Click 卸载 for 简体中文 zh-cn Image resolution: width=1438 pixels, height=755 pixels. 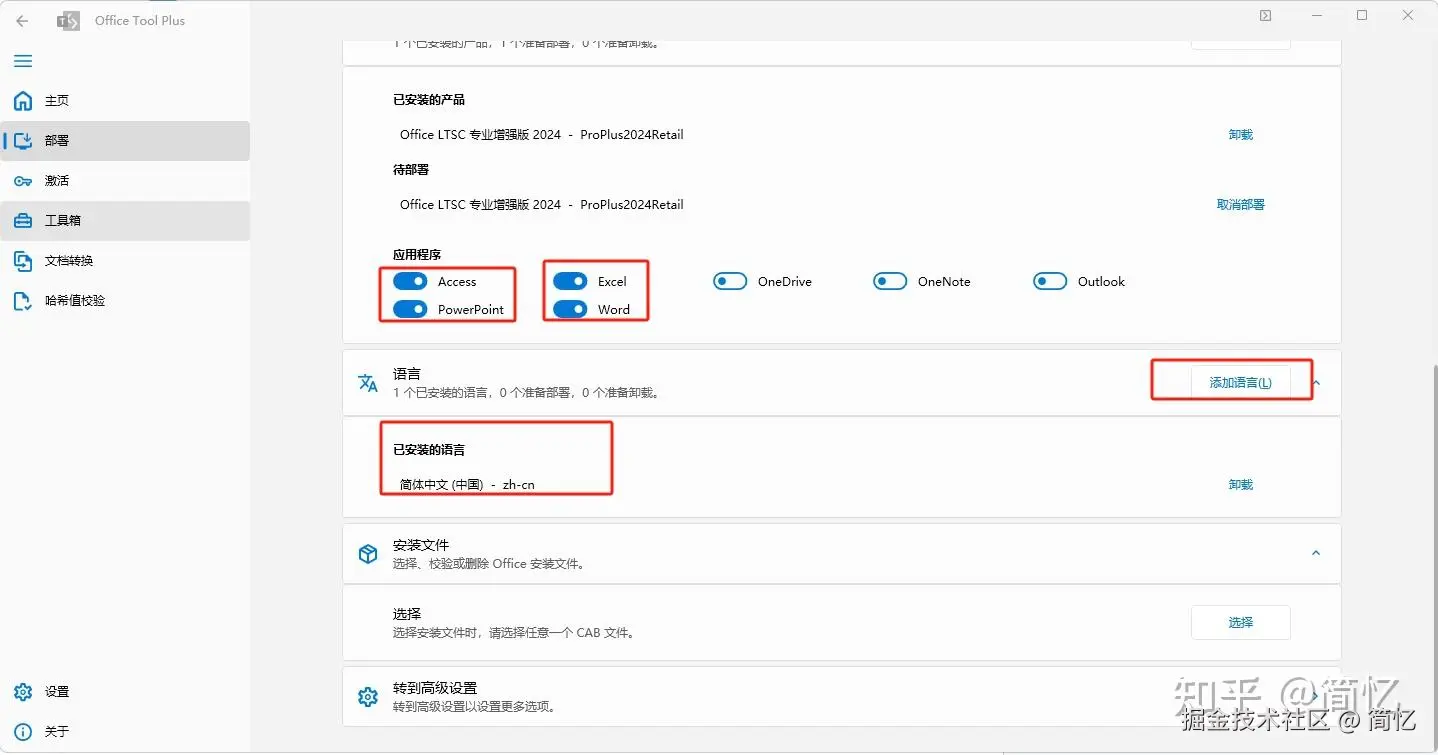tap(1240, 485)
